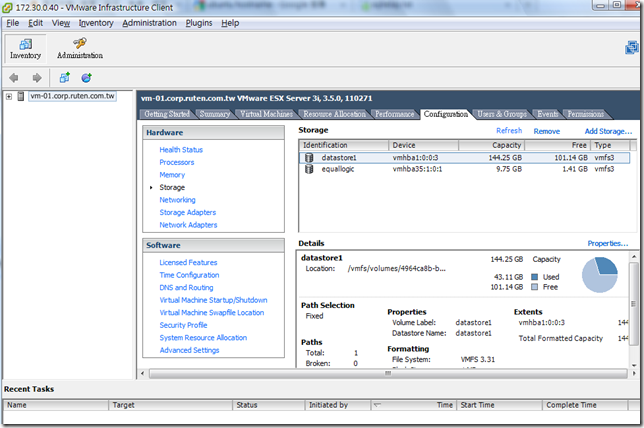Open datastore Properties... link
The height and width of the screenshot is (428, 644).
click(x=607, y=244)
